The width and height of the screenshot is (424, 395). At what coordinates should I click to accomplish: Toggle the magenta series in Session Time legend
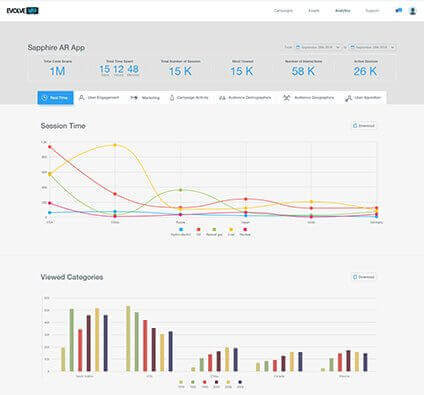pos(245,232)
